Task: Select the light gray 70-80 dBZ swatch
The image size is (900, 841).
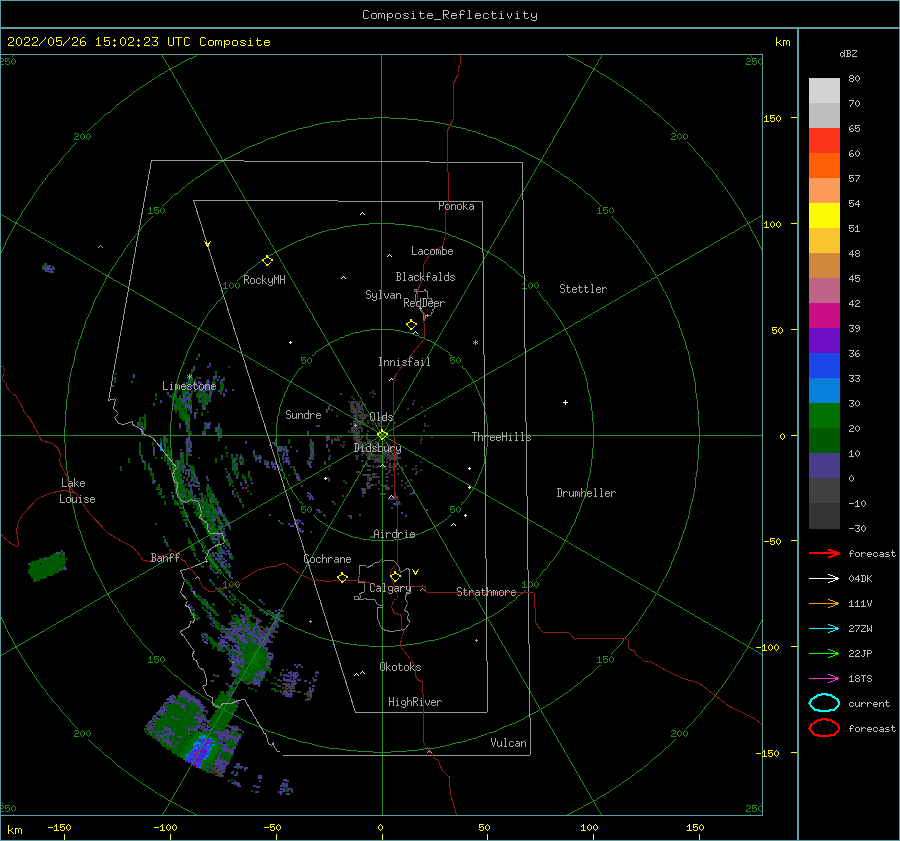Action: click(824, 91)
